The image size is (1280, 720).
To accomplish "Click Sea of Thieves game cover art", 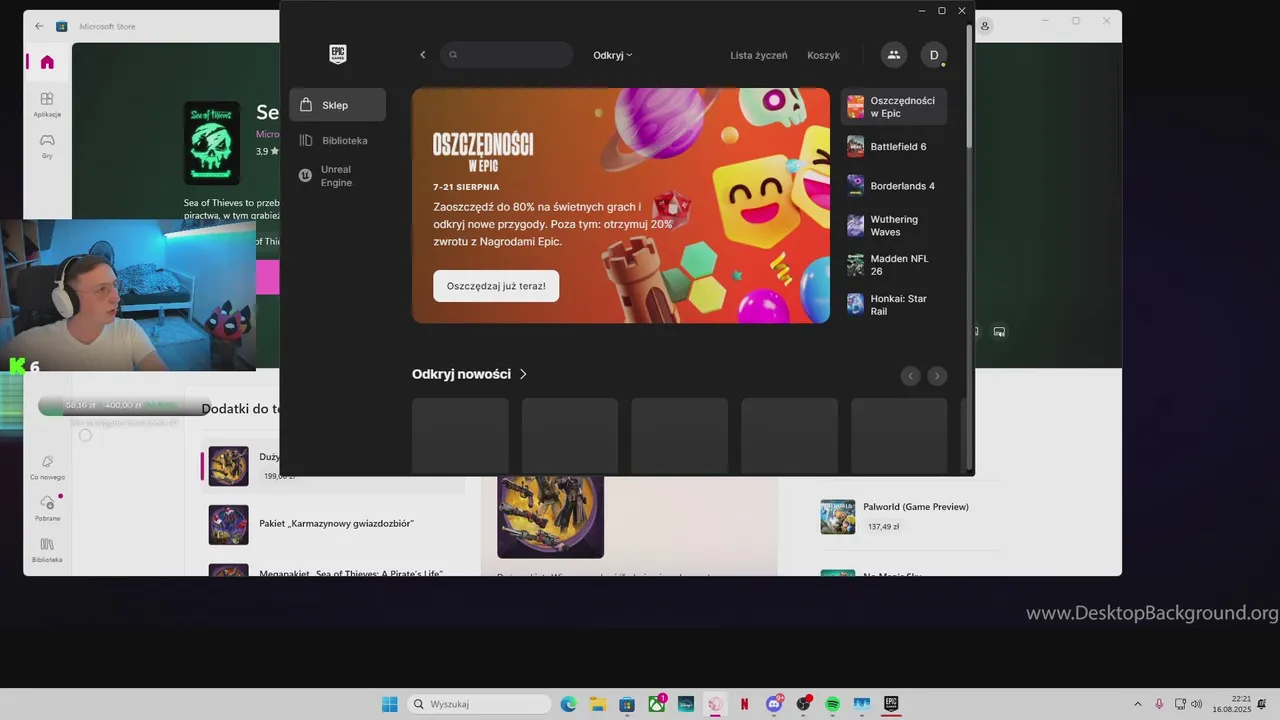I will [x=212, y=142].
